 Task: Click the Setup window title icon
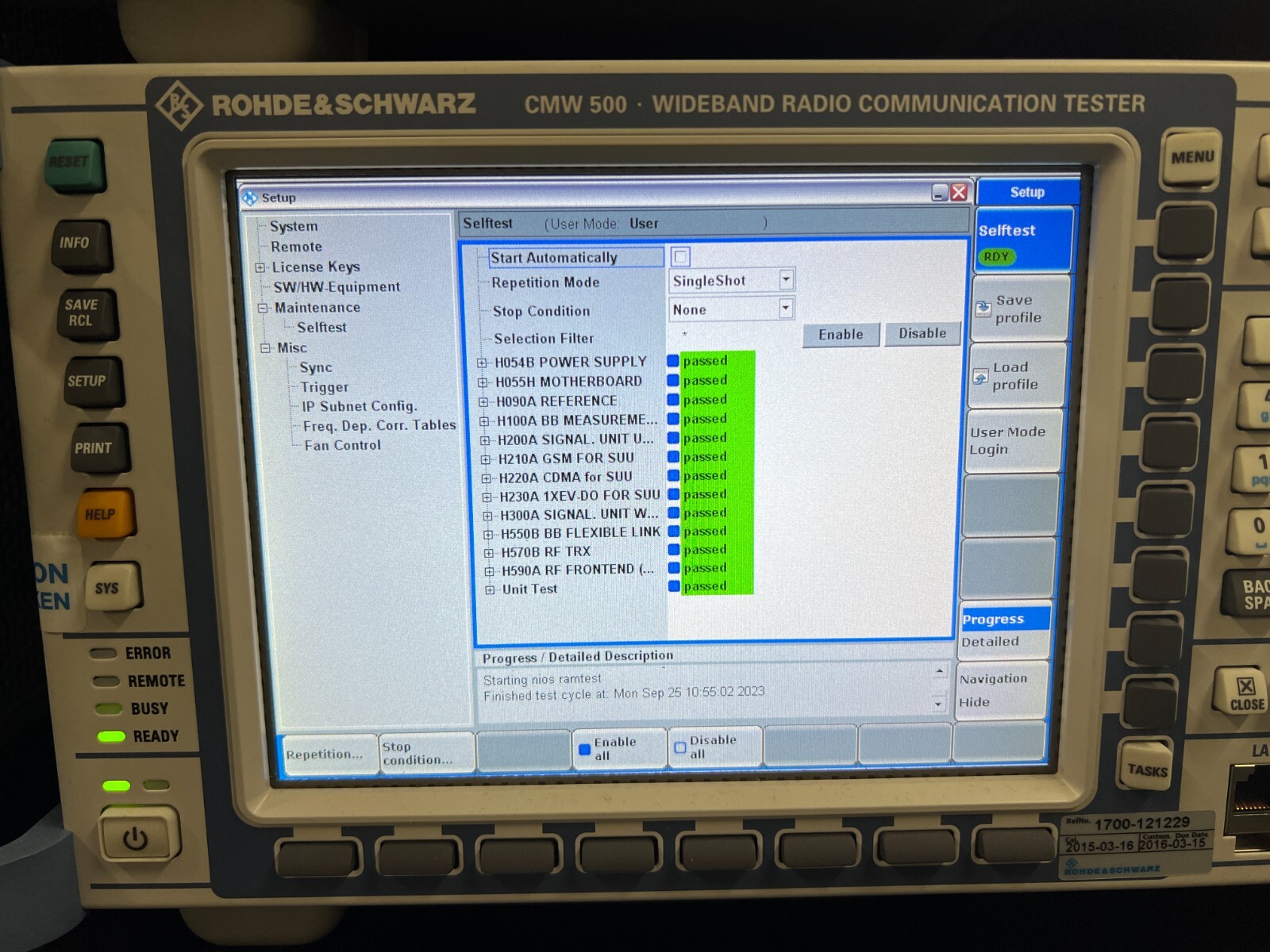point(250,198)
